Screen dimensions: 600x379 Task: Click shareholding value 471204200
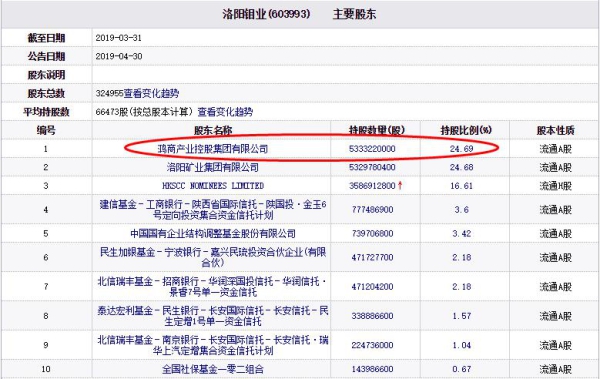372,287
